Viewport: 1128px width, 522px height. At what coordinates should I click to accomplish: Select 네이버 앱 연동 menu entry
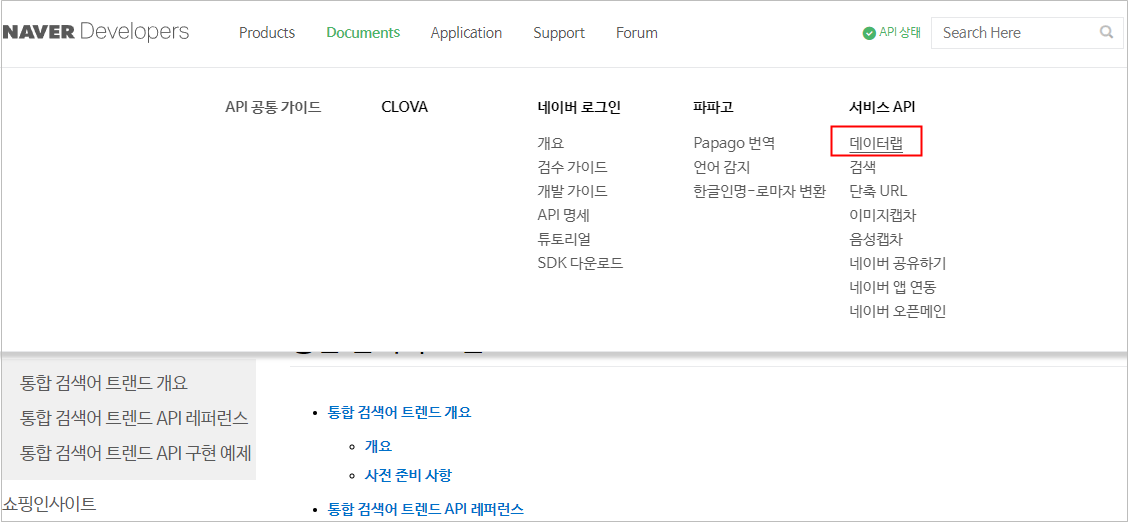click(x=893, y=287)
